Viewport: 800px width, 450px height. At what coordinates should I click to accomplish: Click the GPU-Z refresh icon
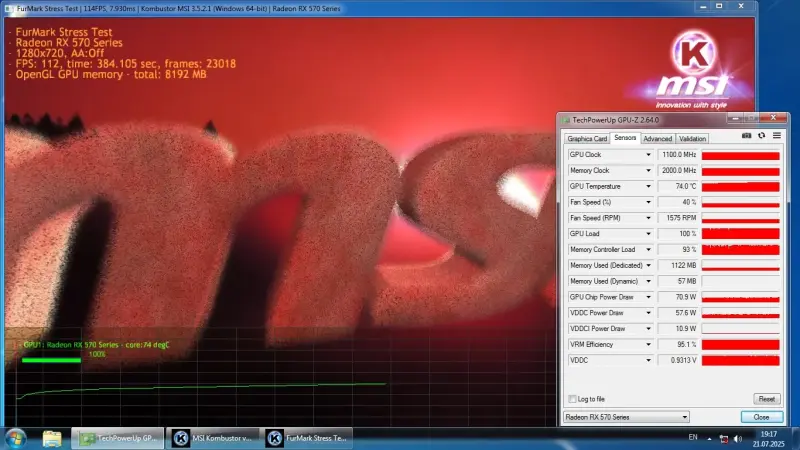pyautogui.click(x=761, y=136)
